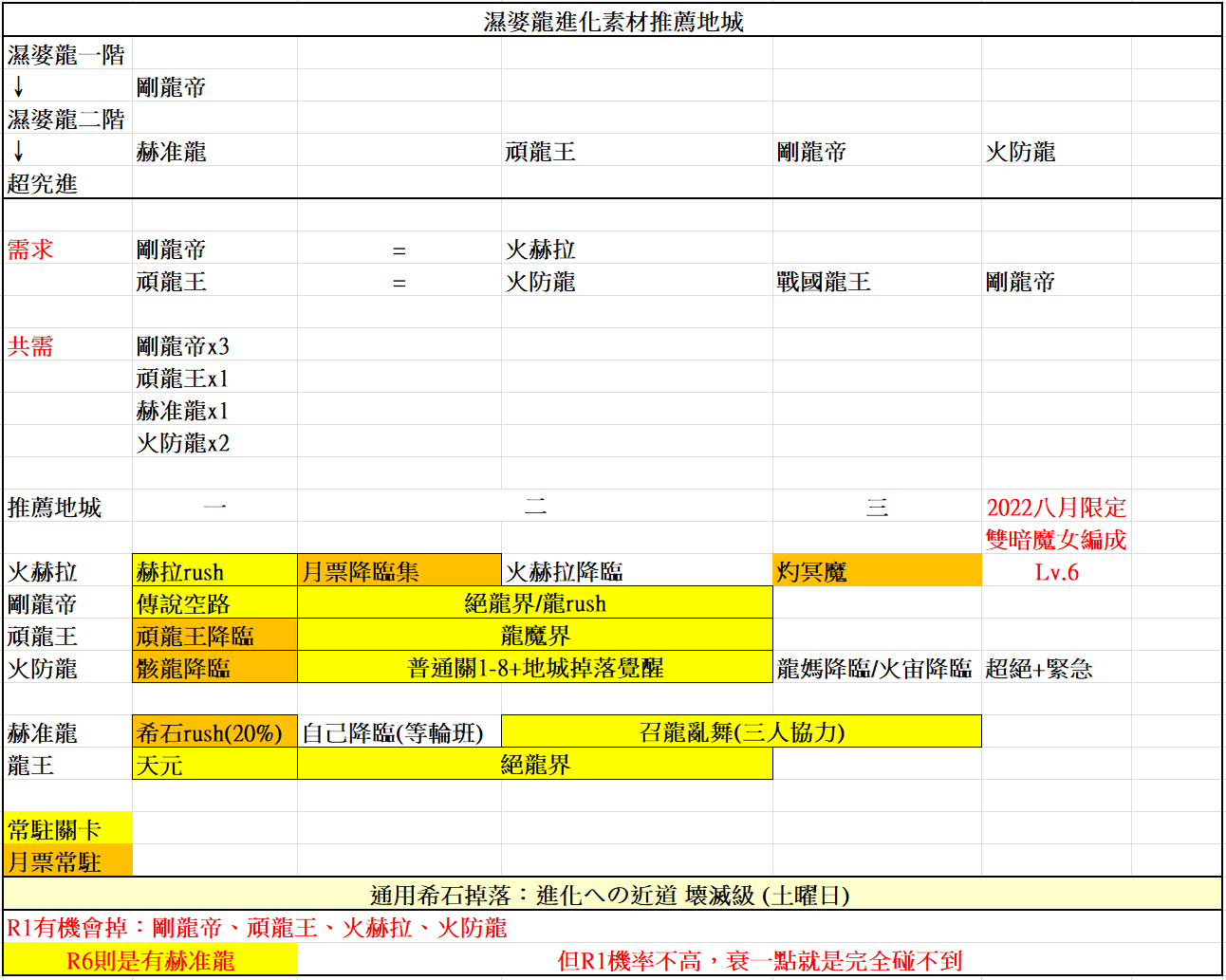1226x980 pixels.
Task: Click the yellow 龍魔界 merged cell
Action: pos(535,636)
